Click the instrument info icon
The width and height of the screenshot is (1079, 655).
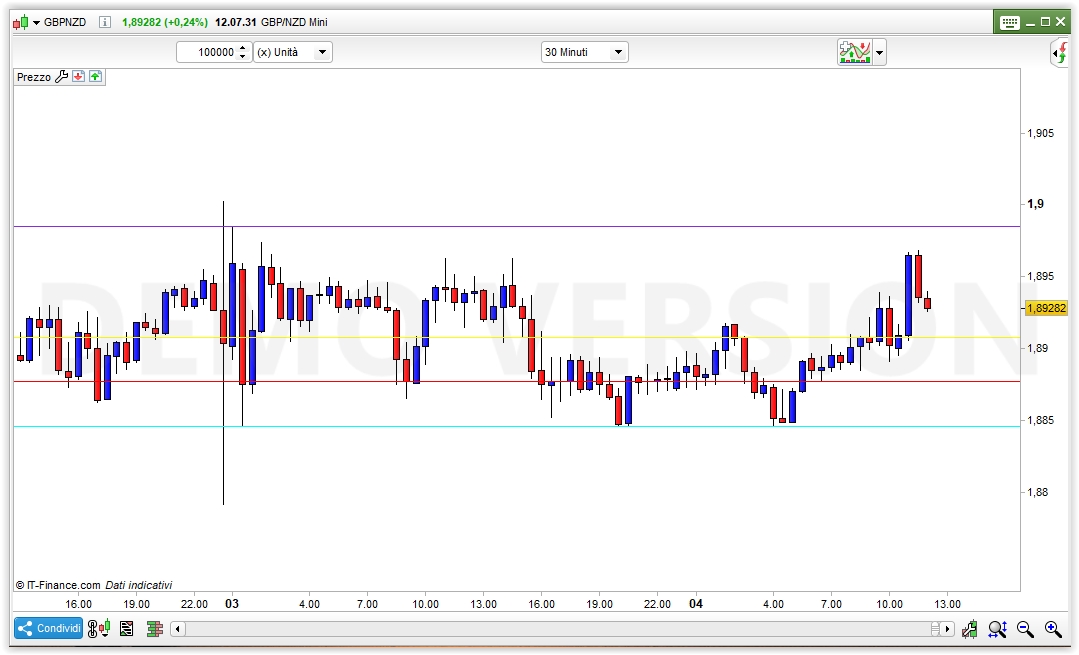coord(105,22)
